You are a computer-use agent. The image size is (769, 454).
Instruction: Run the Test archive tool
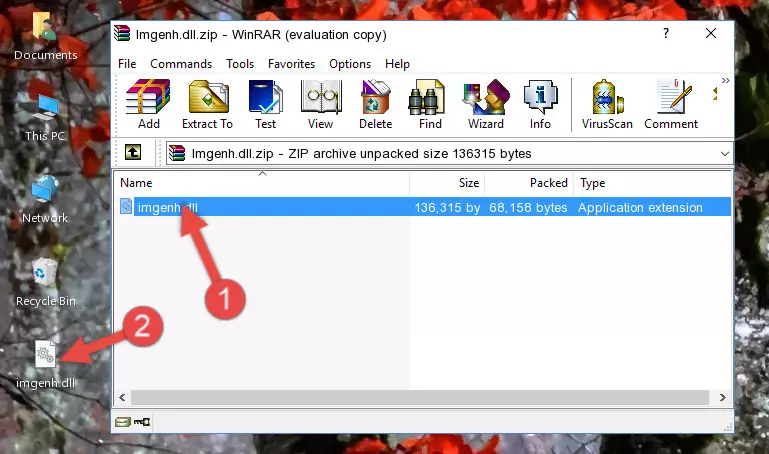tap(265, 104)
